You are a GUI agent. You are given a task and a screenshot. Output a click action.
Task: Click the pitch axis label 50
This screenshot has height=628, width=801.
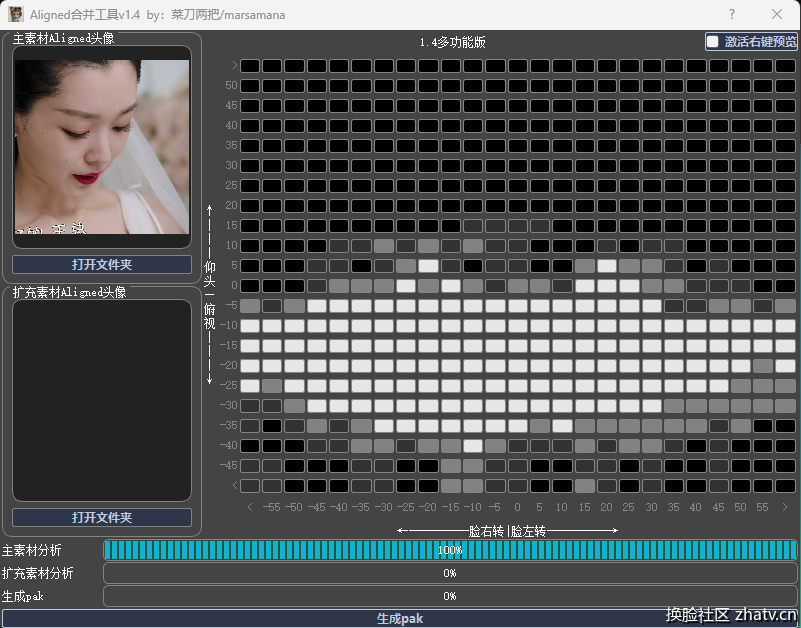point(231,85)
